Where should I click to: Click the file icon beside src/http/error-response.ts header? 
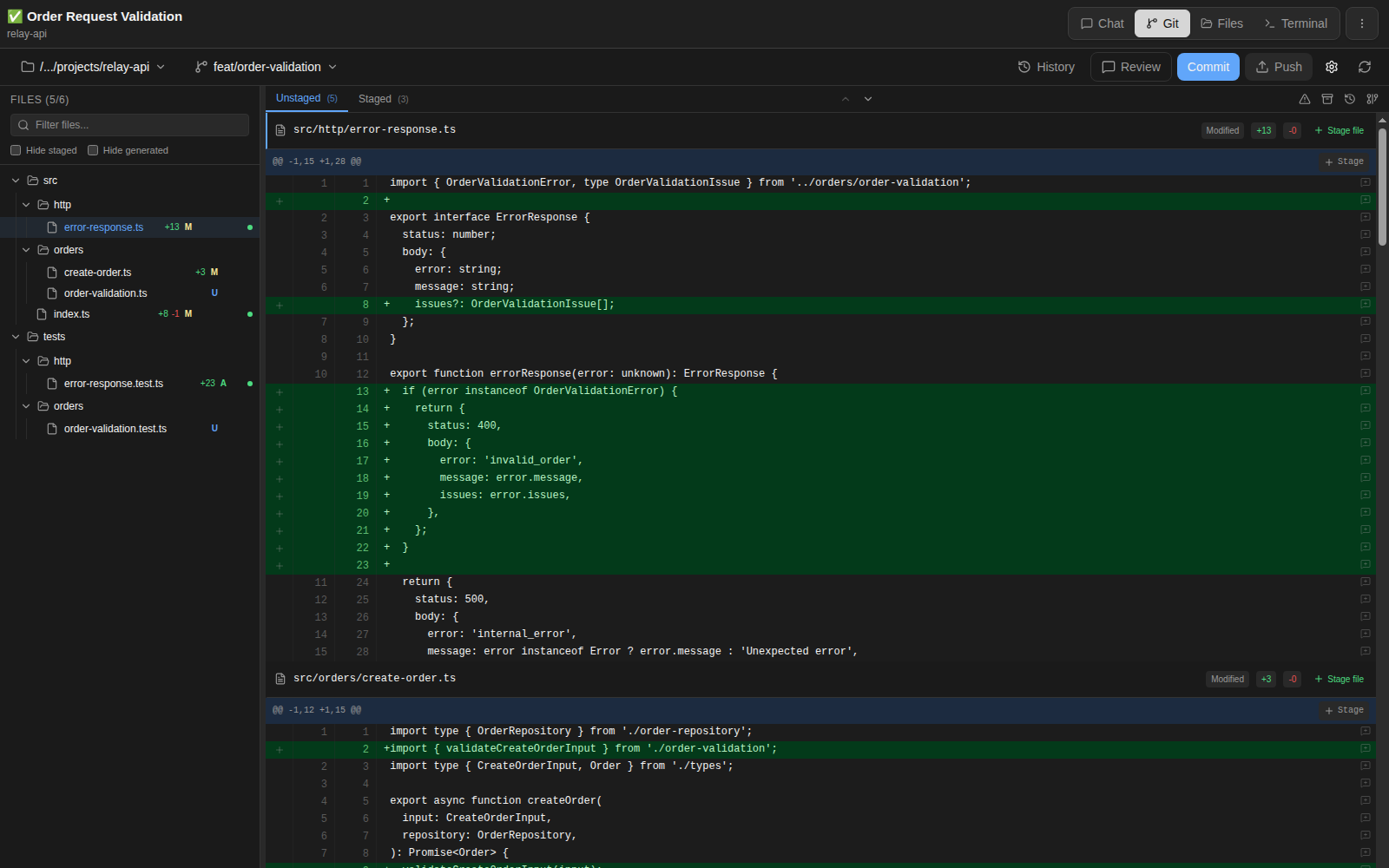(280, 130)
